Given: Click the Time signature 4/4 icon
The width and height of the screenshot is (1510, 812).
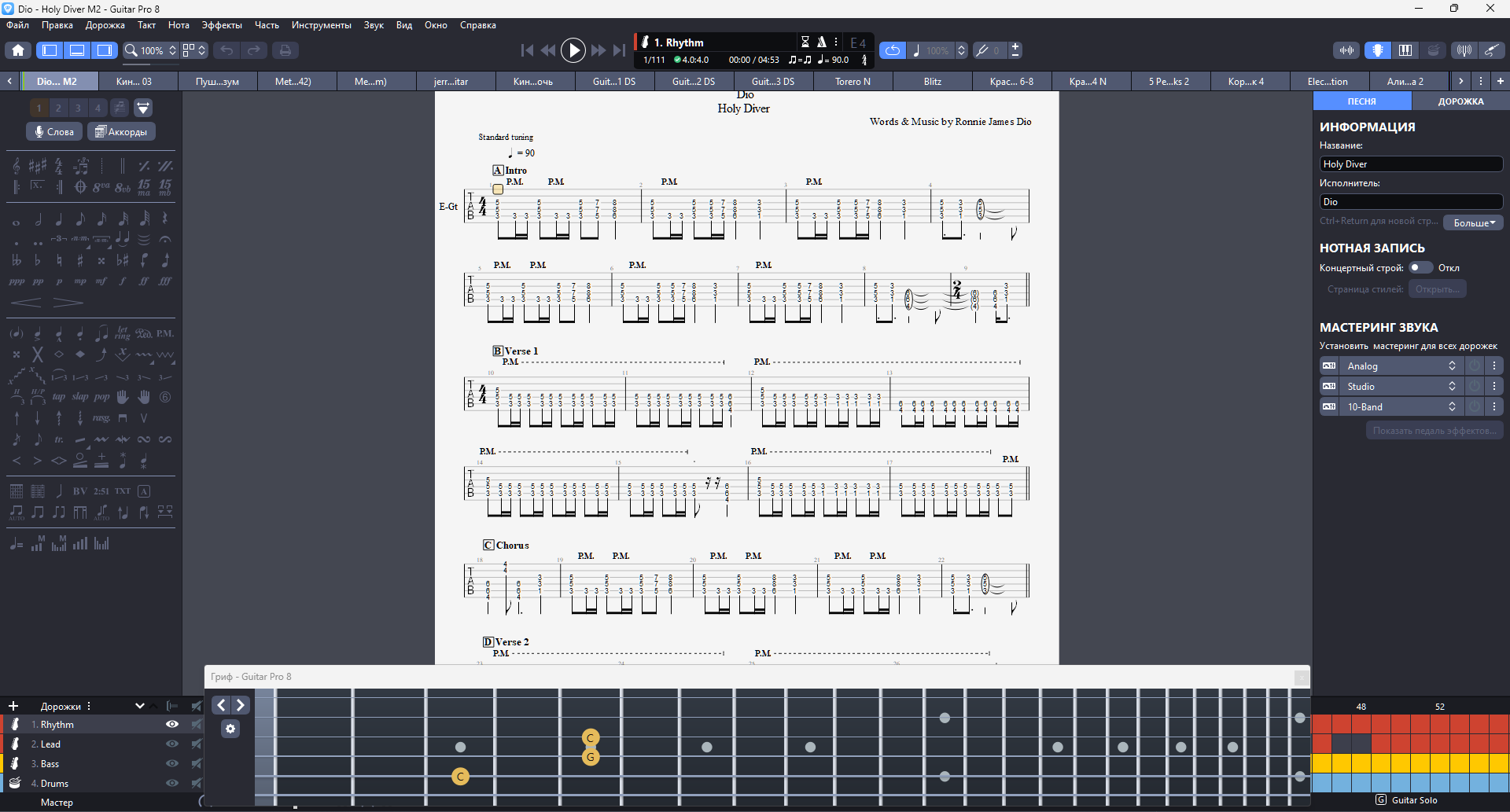Looking at the screenshot, I should [x=58, y=166].
